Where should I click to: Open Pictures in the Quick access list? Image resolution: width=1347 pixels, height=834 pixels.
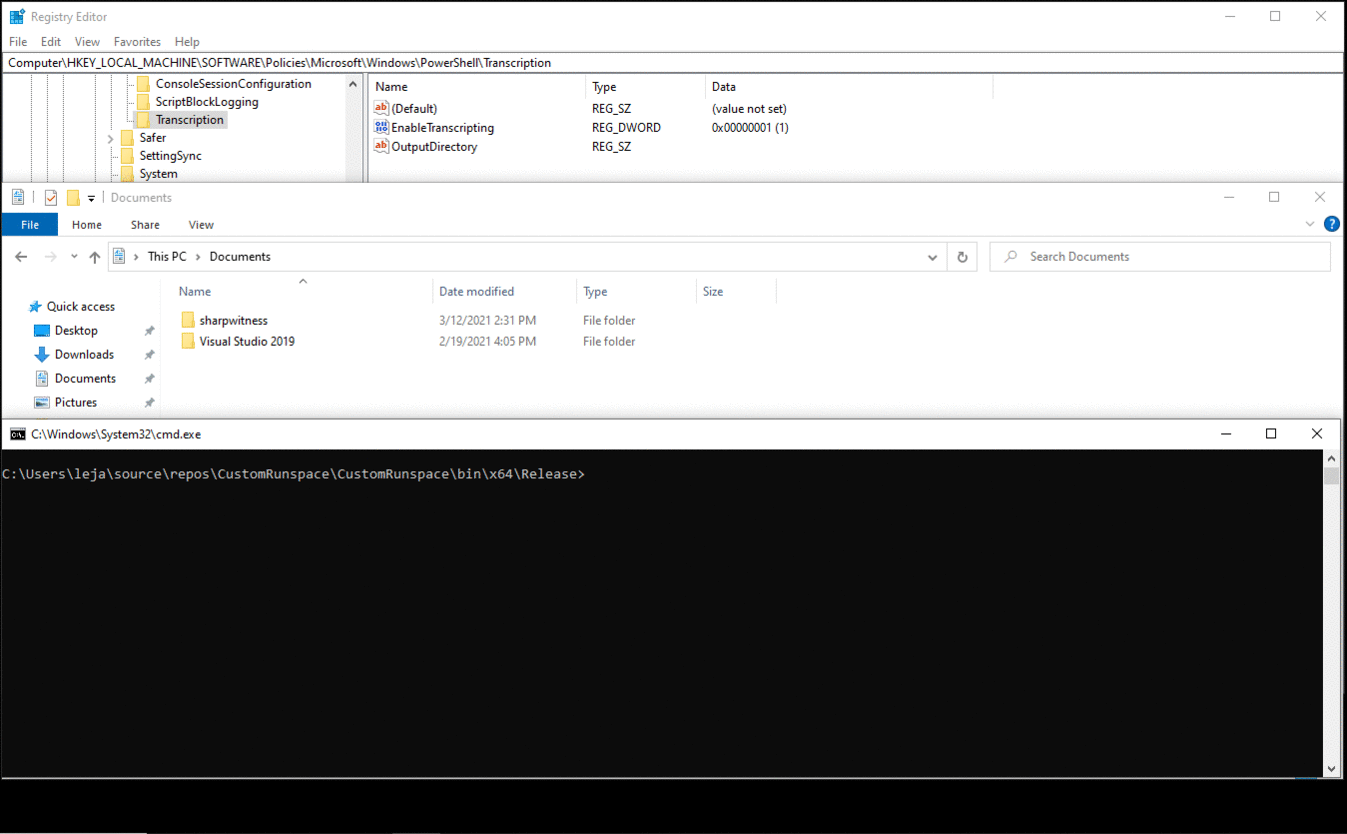(76, 403)
